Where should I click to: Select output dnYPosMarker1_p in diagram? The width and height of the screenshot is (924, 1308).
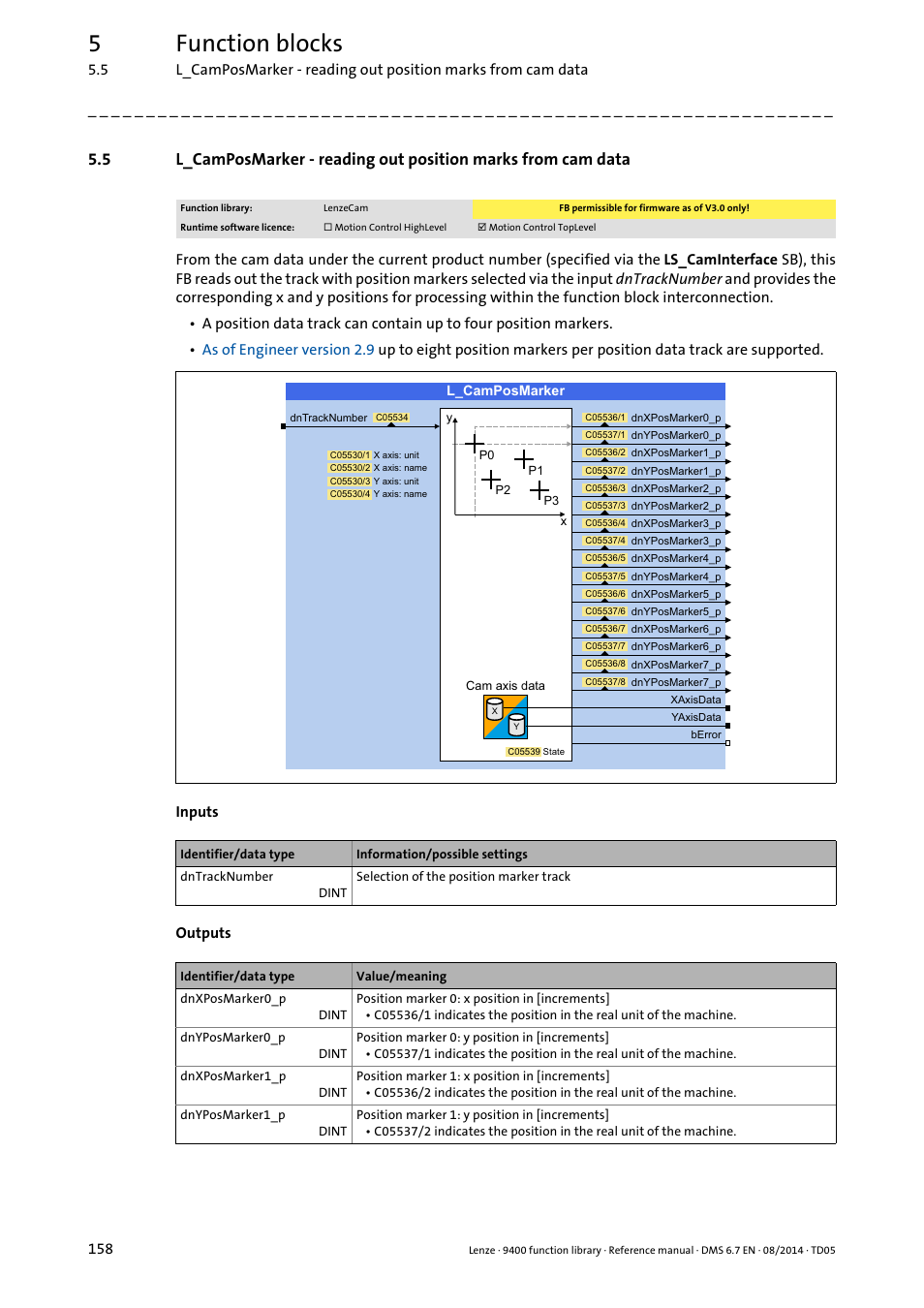pyautogui.click(x=676, y=472)
